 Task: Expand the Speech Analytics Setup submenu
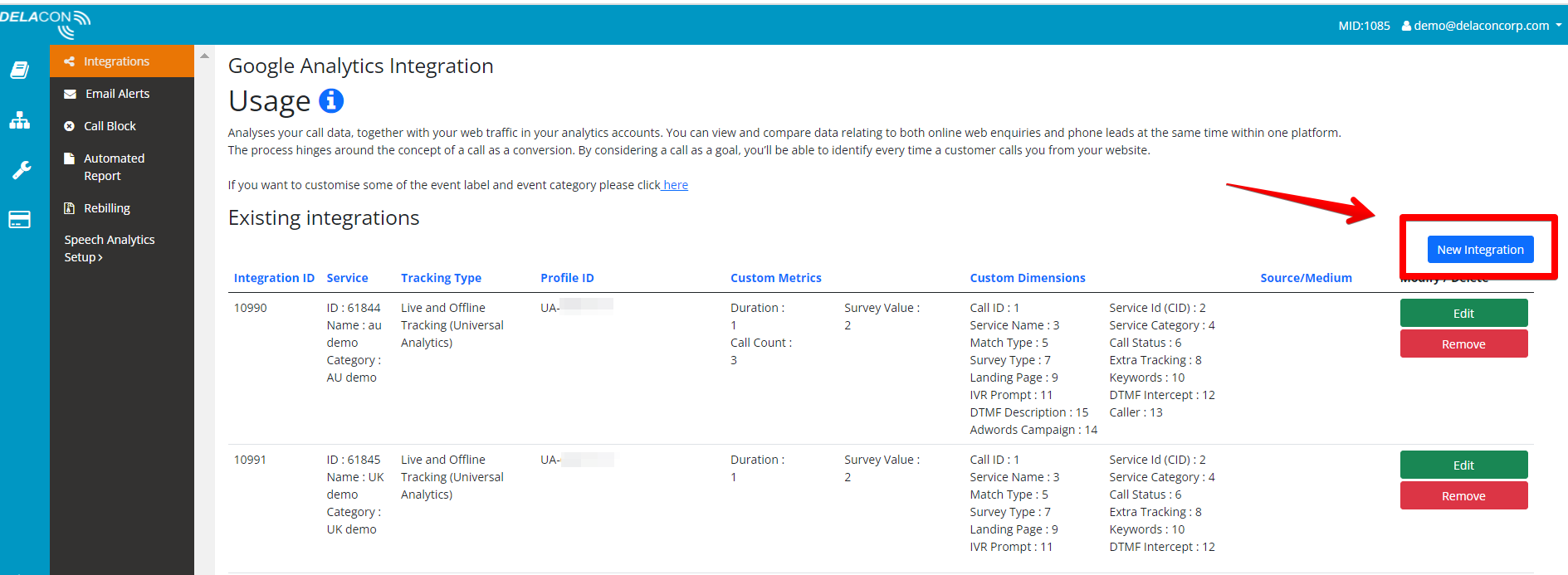coord(110,248)
